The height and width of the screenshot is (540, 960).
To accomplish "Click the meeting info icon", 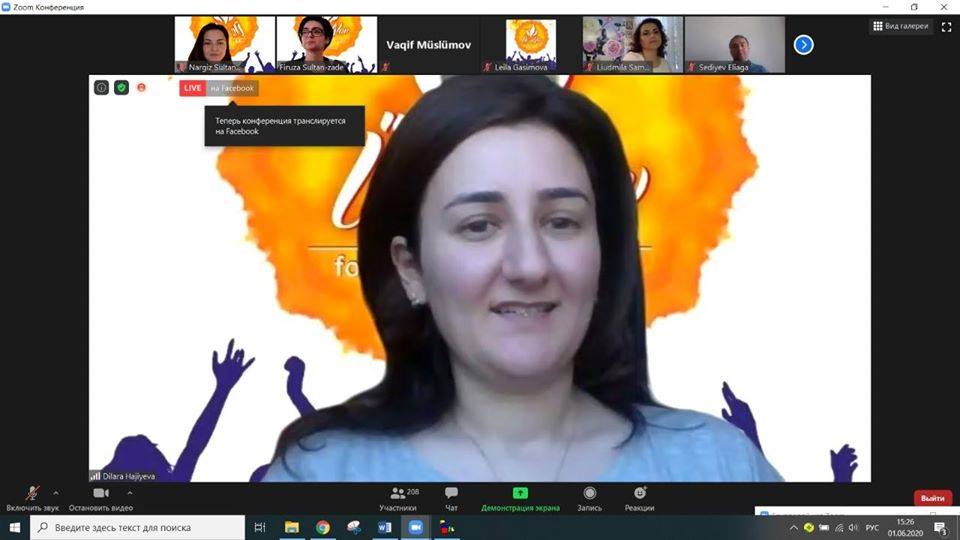I will [x=102, y=88].
